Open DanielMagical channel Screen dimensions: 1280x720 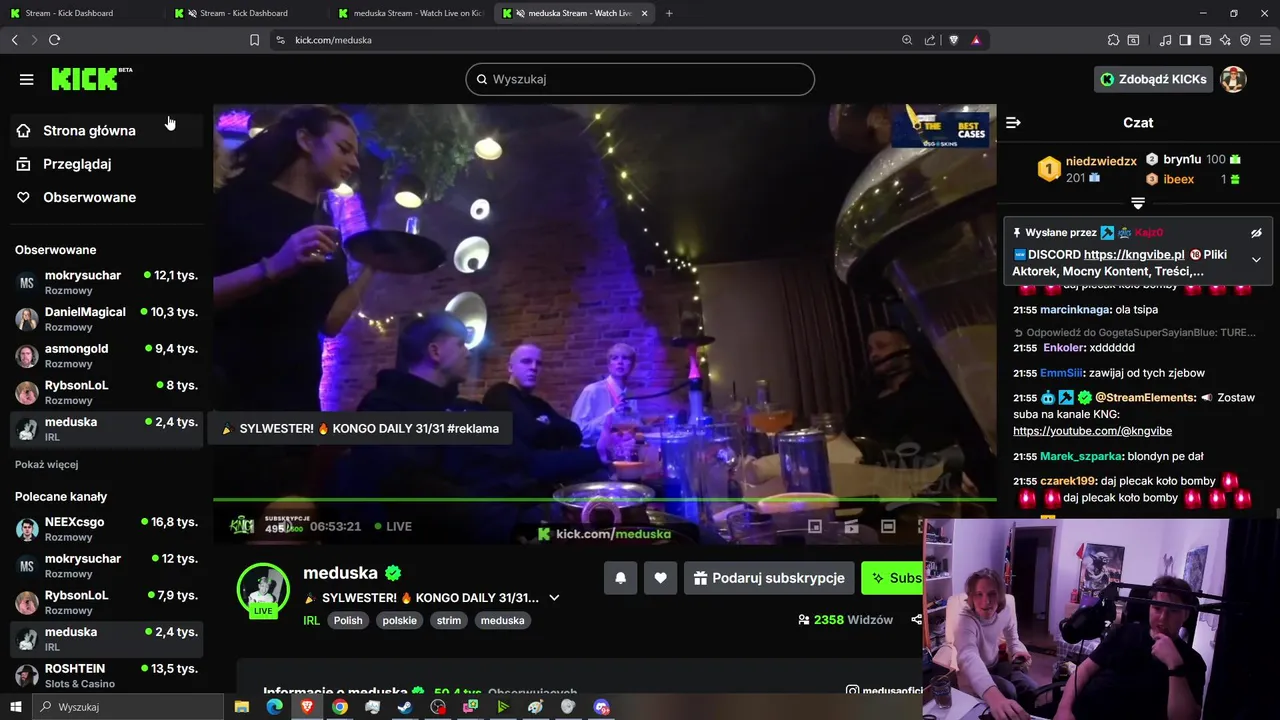pyautogui.click(x=106, y=319)
